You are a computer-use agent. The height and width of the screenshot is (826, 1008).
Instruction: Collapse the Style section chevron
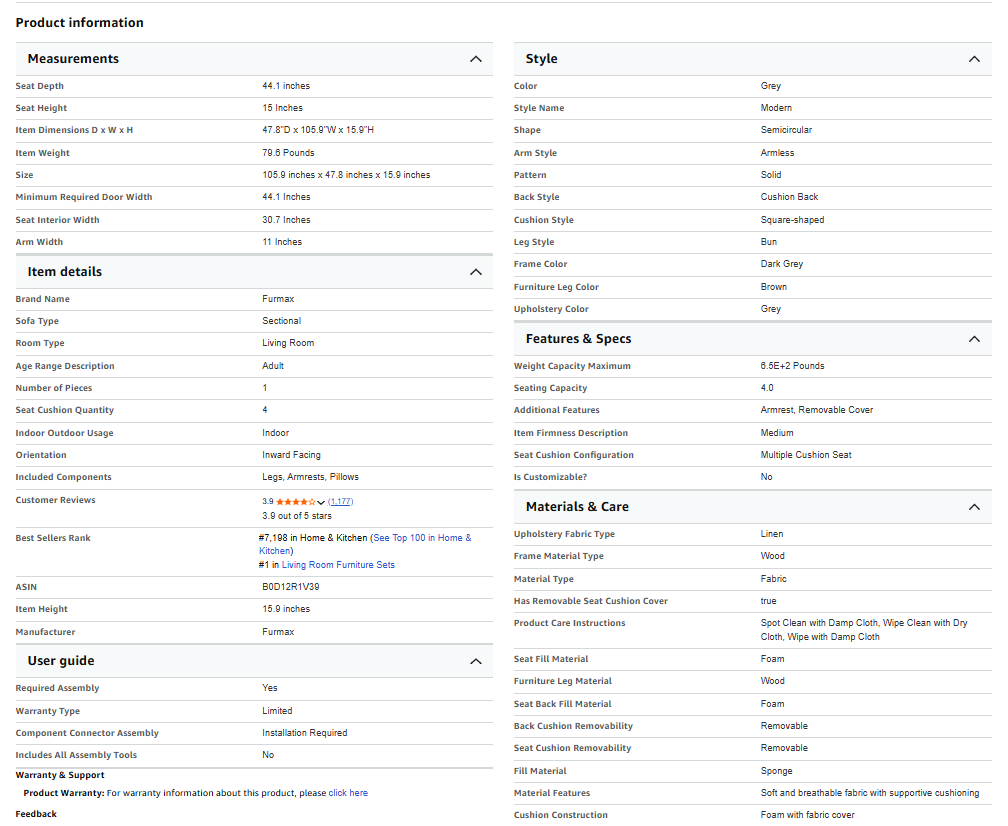click(974, 59)
